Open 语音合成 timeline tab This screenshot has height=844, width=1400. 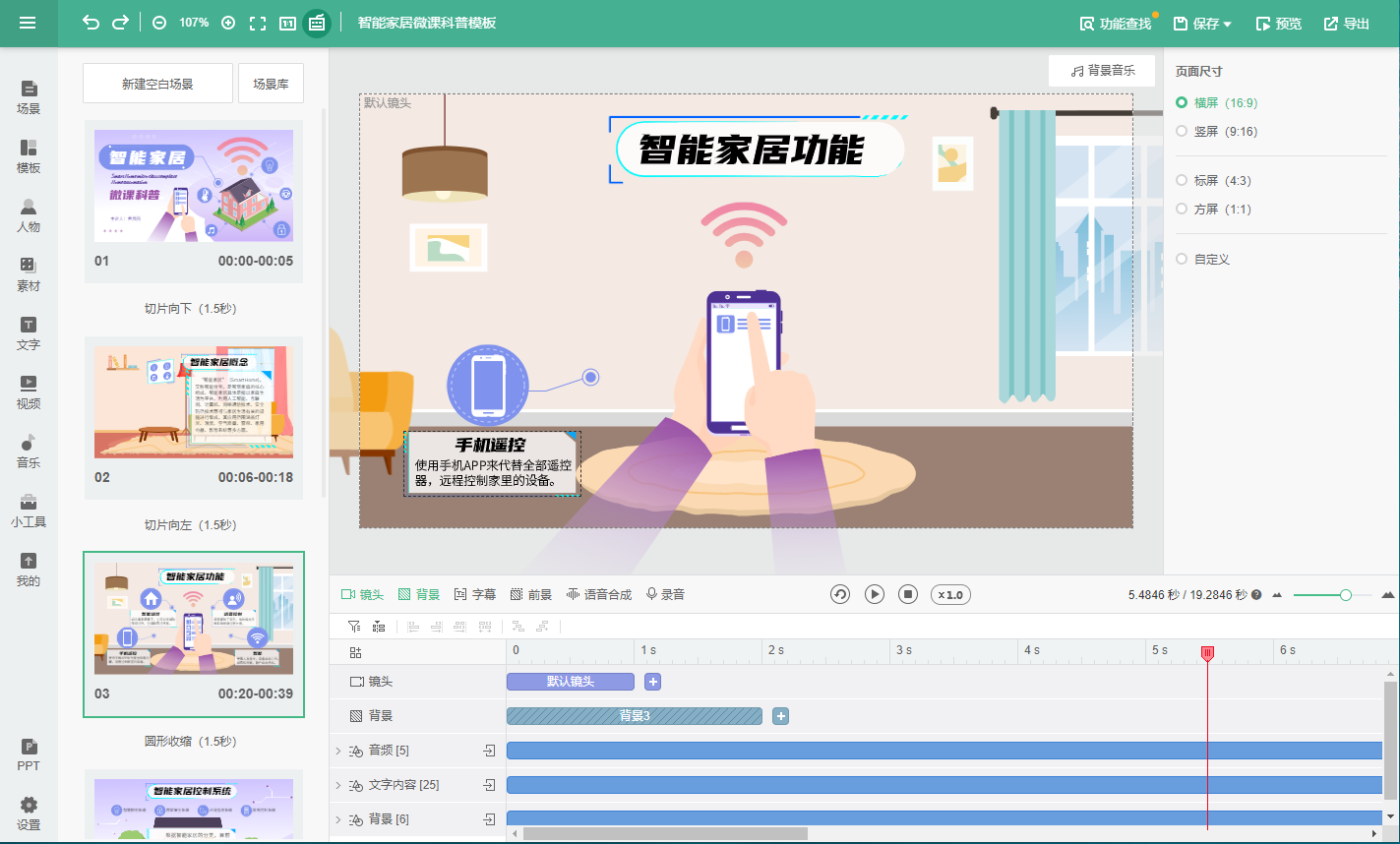pos(599,594)
